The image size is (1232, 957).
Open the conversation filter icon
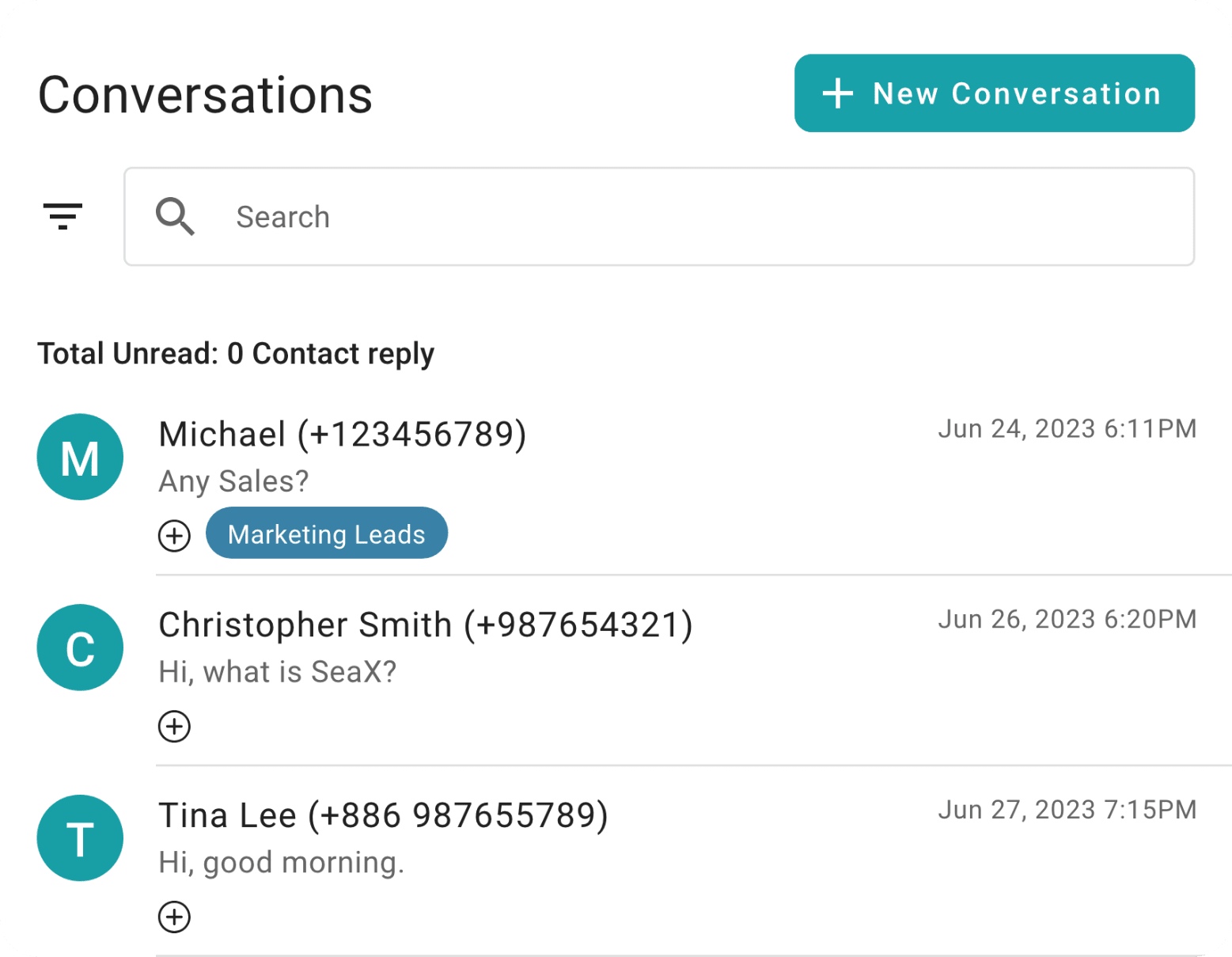tap(63, 216)
